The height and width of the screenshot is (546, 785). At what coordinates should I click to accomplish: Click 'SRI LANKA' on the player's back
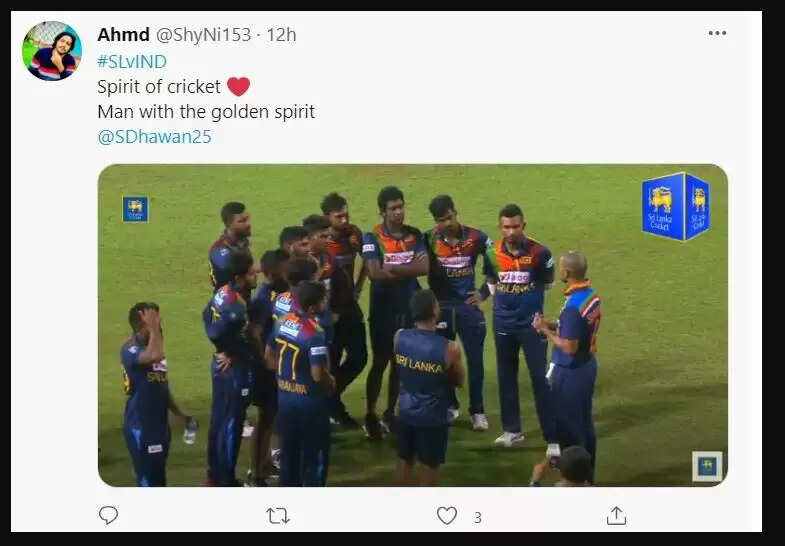(418, 362)
